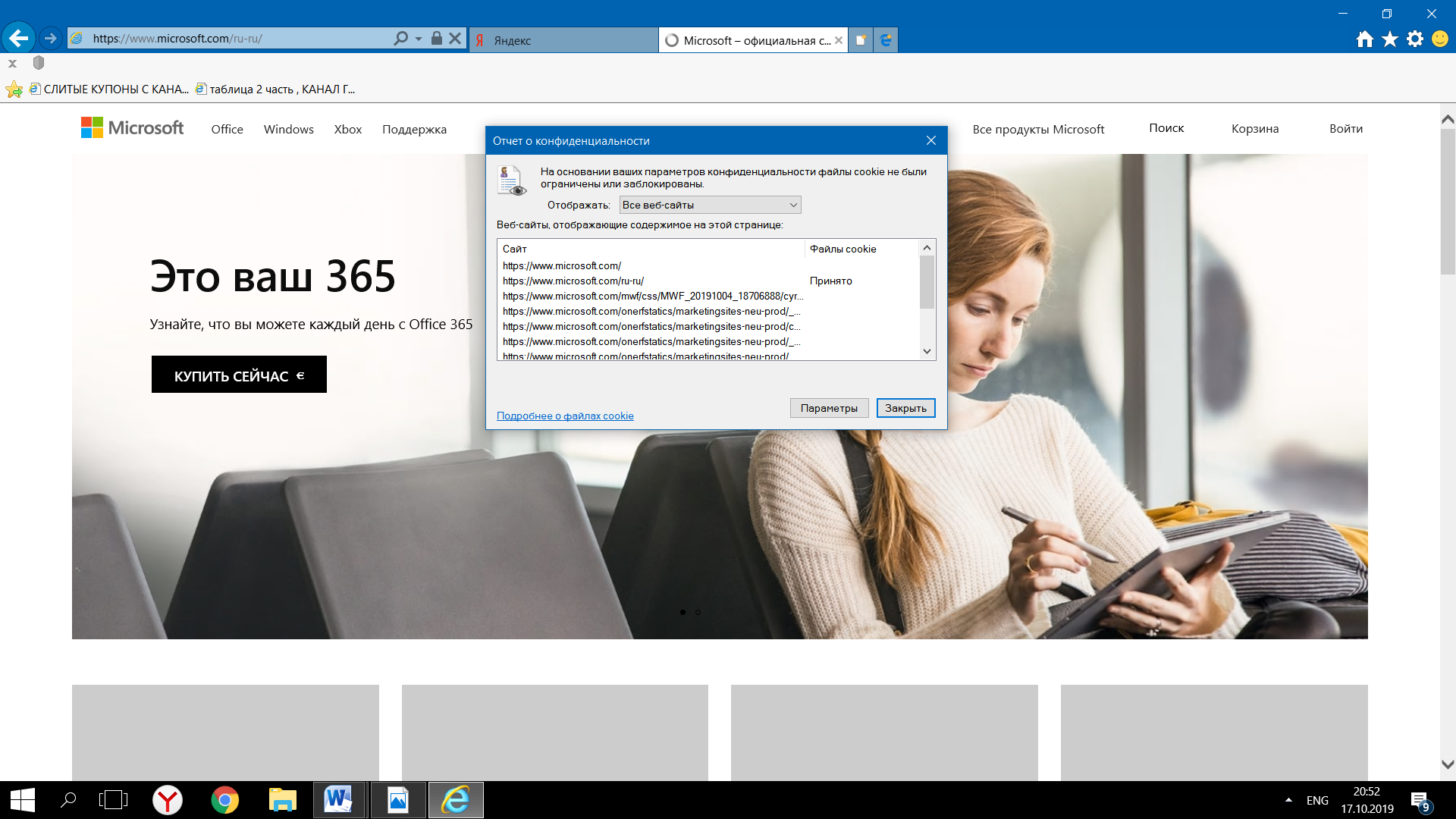The width and height of the screenshot is (1456, 819).
Task: Open the Xbox navigation item
Action: pyautogui.click(x=348, y=129)
